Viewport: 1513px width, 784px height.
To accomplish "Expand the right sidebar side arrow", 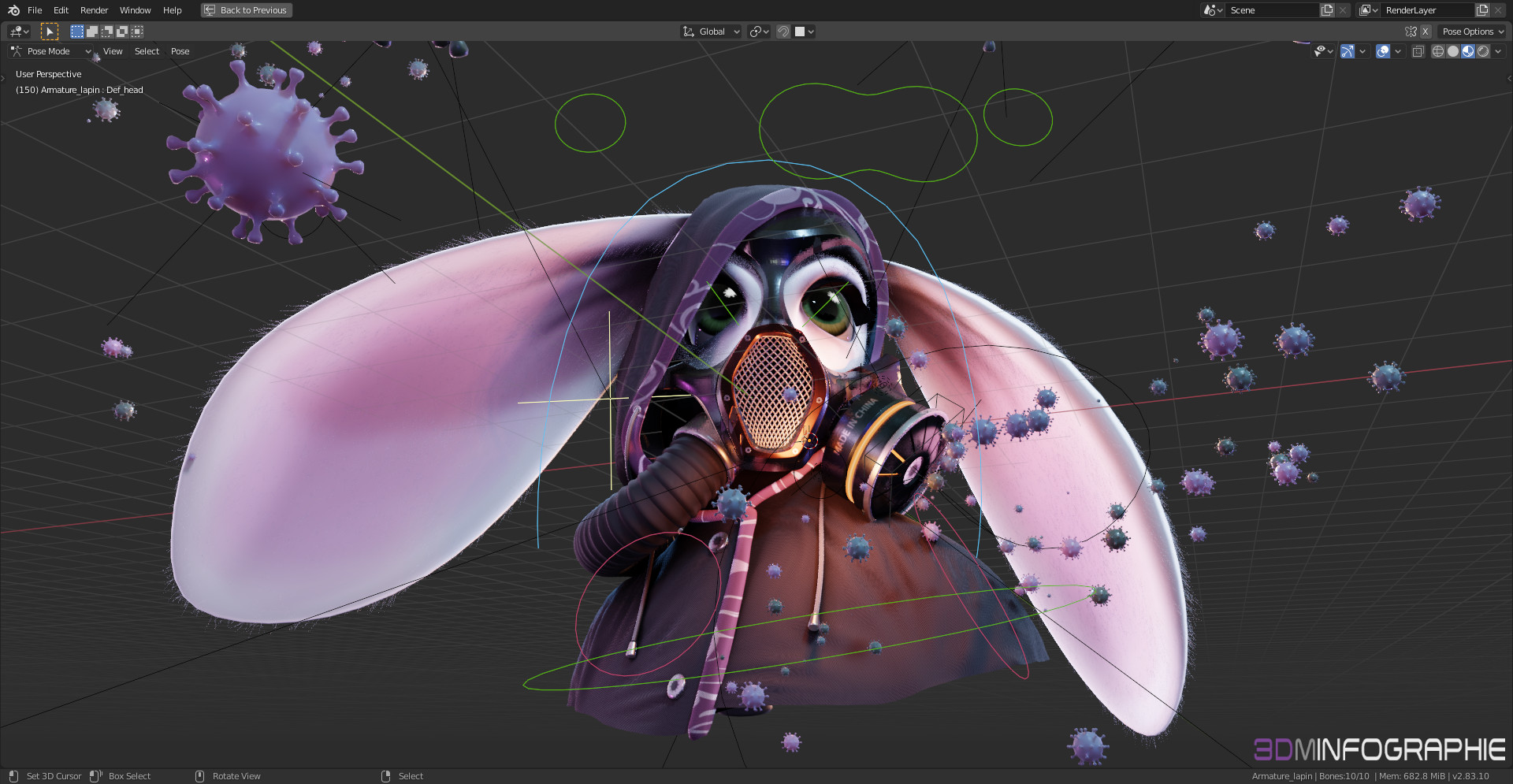I will coord(1509,79).
